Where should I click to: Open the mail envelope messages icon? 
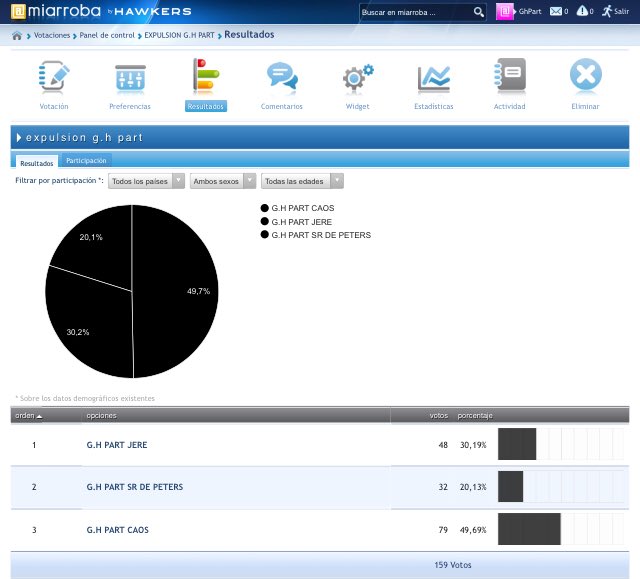[556, 11]
